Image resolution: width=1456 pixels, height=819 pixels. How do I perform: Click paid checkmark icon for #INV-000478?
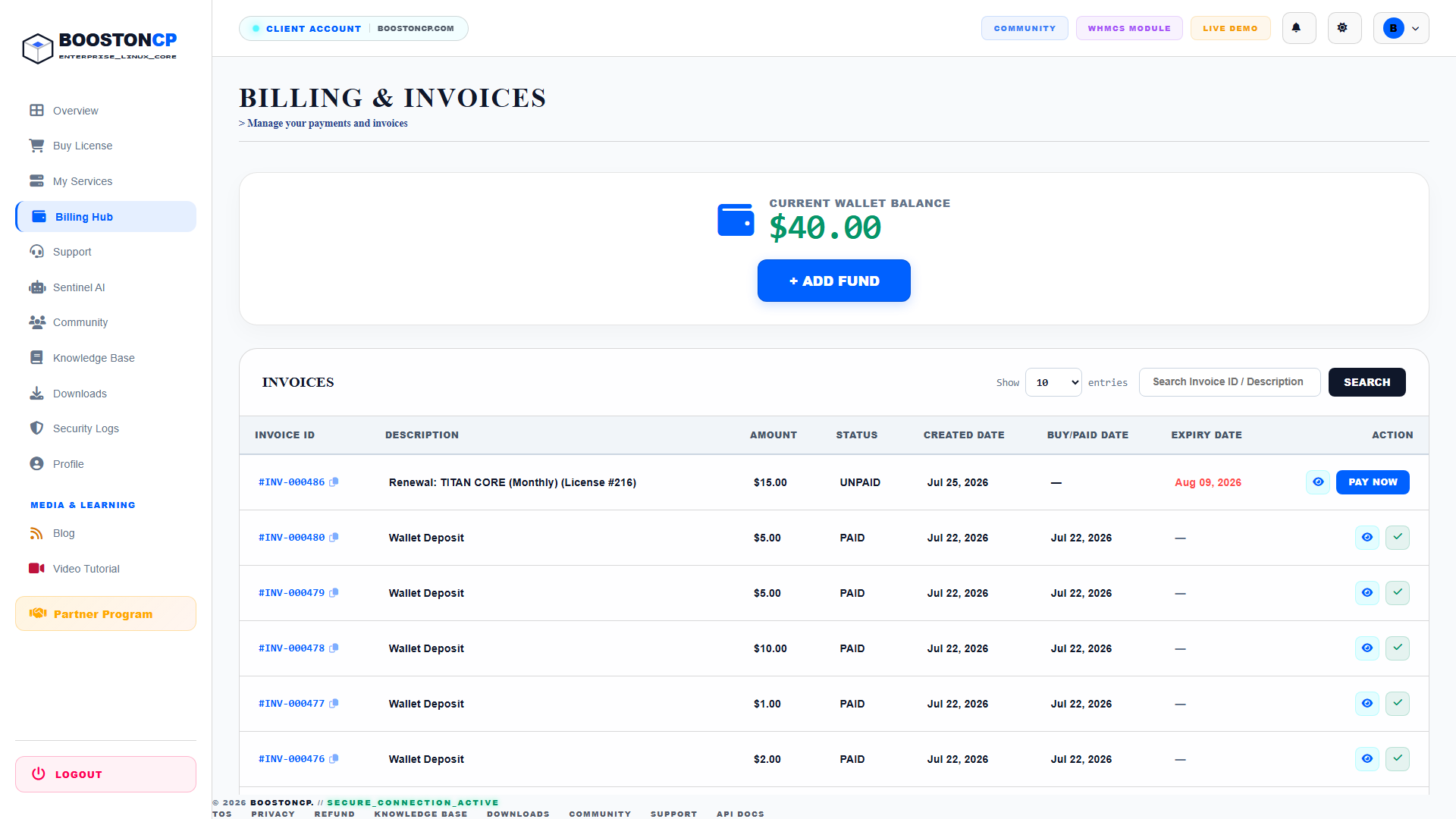1397,648
